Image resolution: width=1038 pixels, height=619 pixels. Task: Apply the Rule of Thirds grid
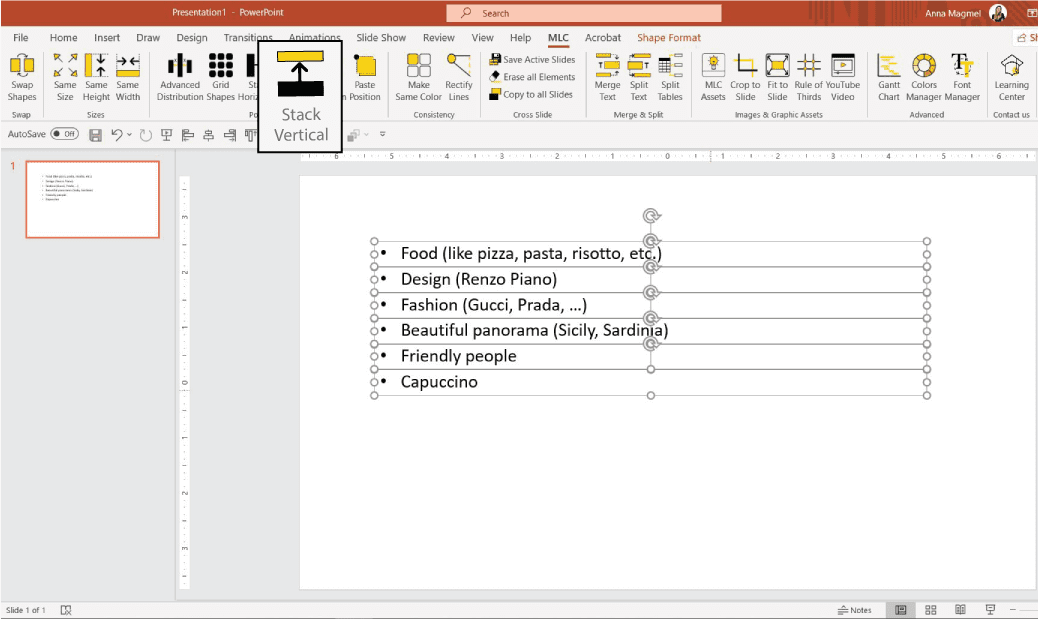point(809,75)
